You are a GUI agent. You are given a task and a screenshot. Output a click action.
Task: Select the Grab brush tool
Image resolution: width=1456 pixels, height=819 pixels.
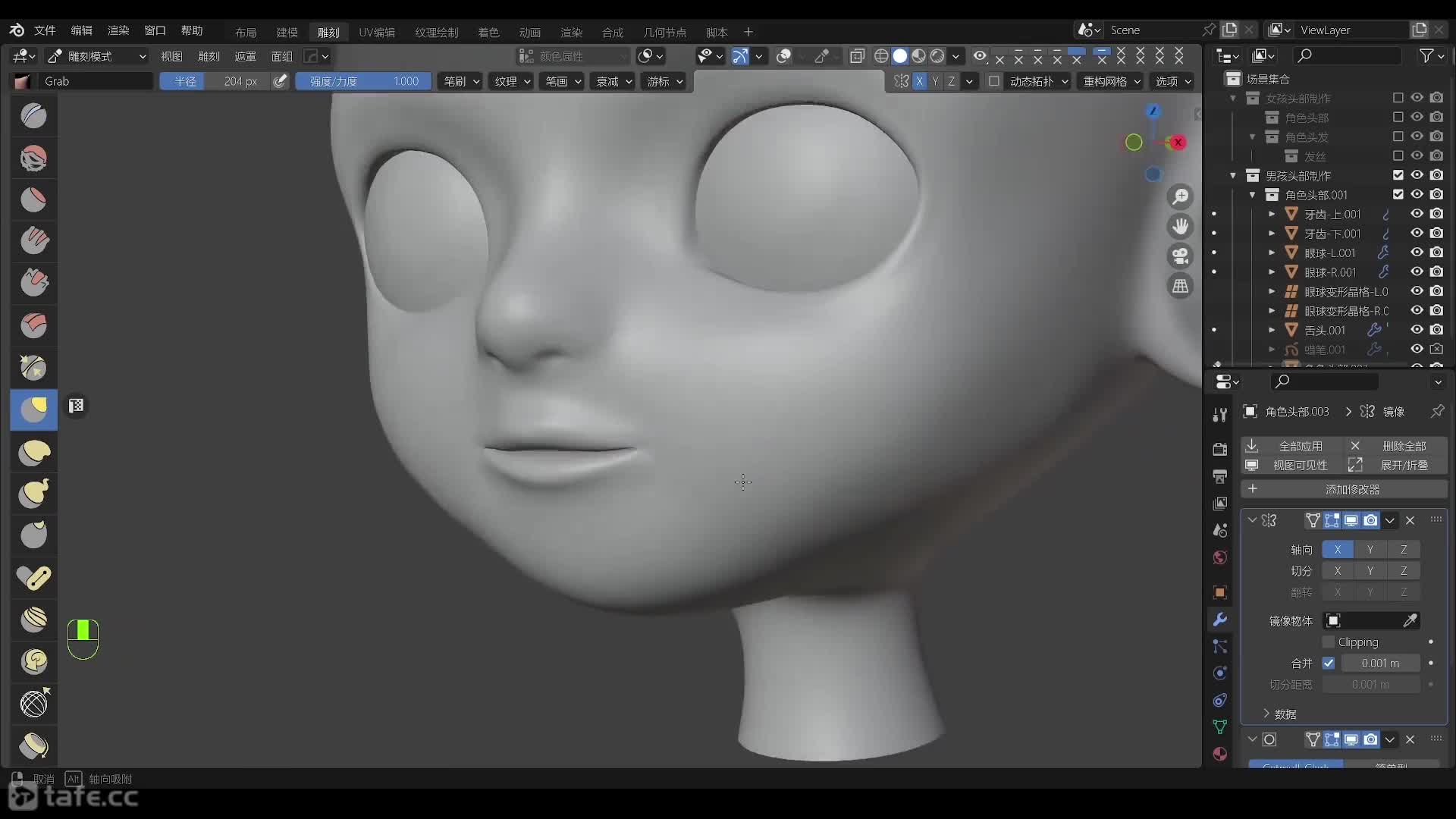click(x=33, y=409)
